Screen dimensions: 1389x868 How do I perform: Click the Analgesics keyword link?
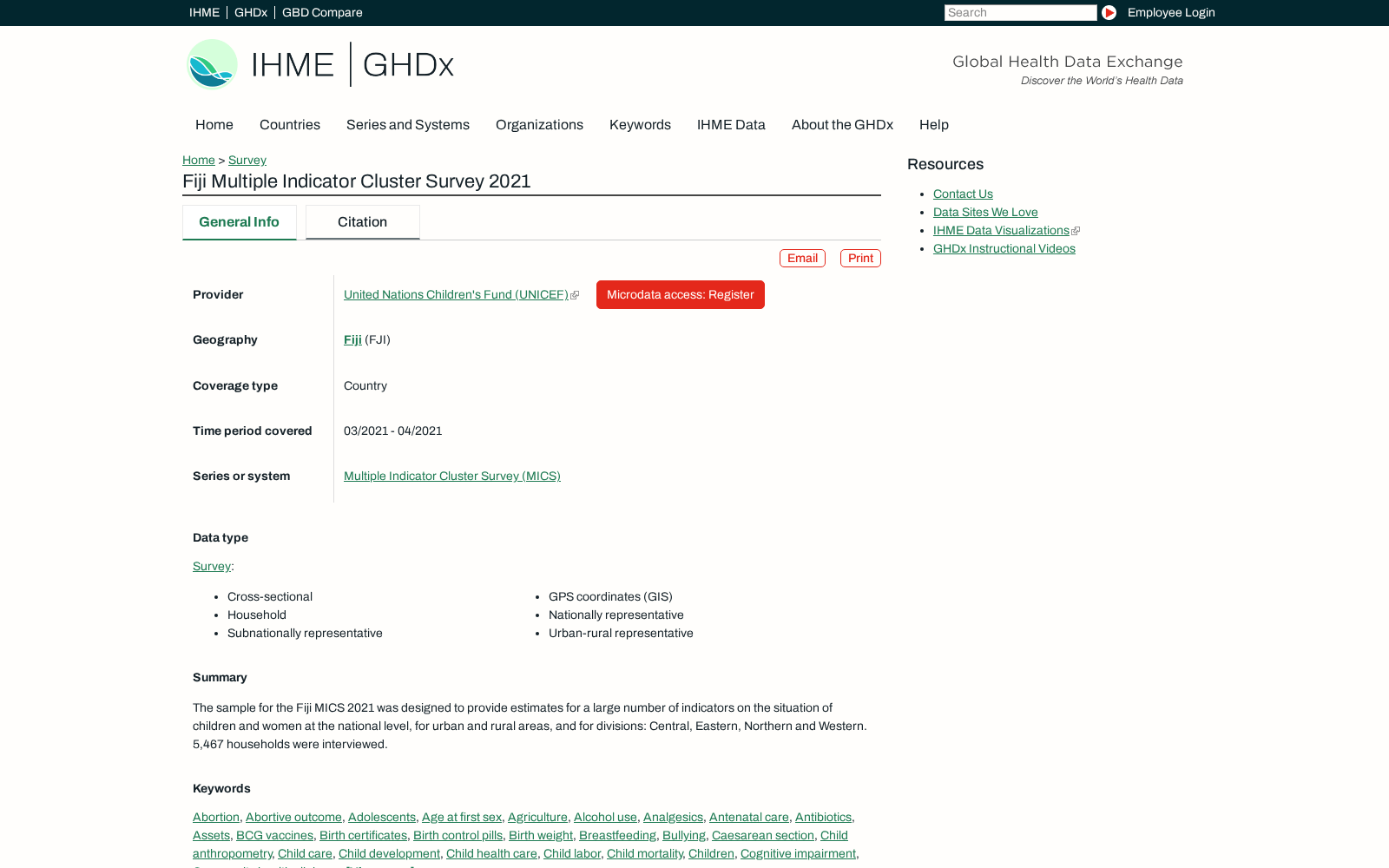tap(673, 817)
